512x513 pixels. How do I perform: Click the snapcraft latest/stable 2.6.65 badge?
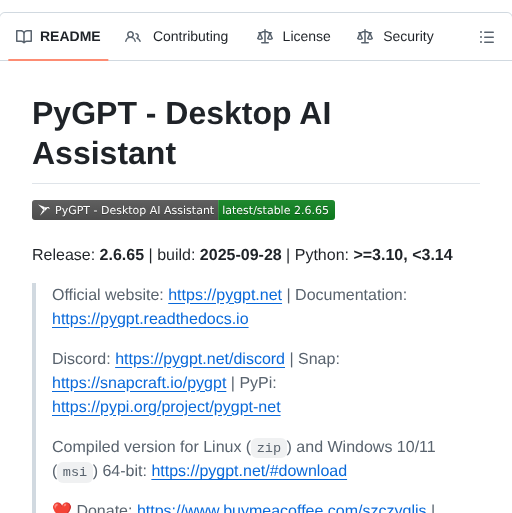(x=183, y=210)
